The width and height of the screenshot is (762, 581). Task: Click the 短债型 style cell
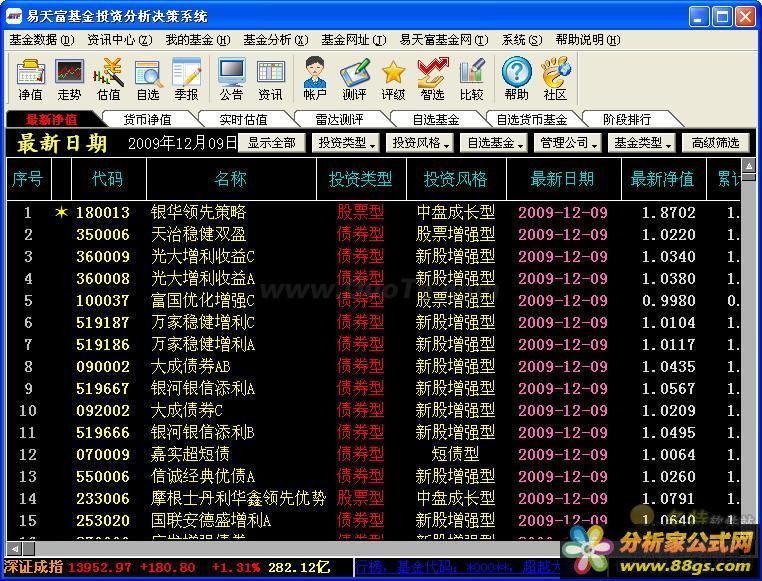[x=455, y=454]
